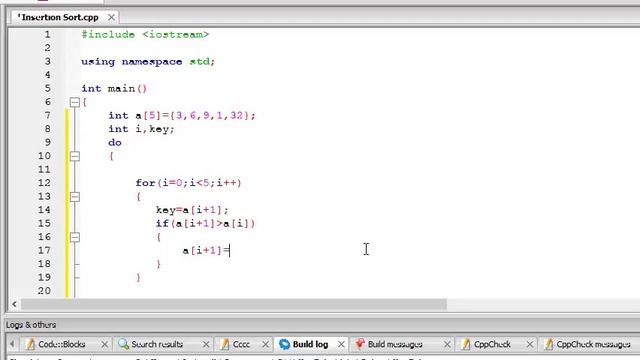Click the log tabs left arrow

(12, 344)
